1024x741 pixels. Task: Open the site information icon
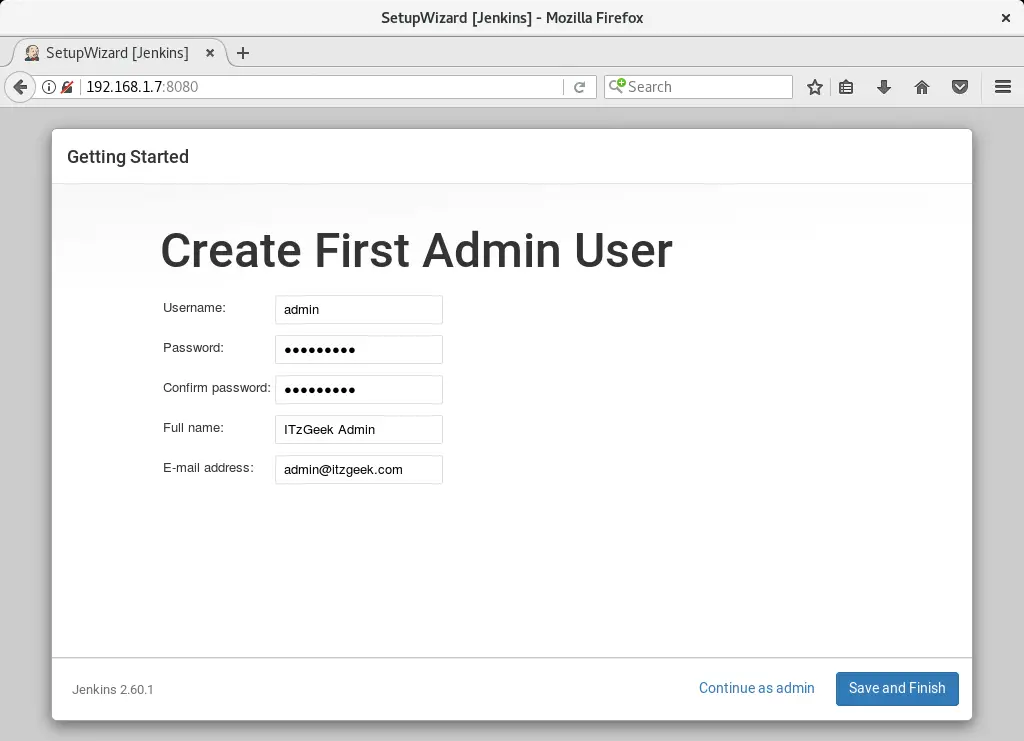point(48,87)
